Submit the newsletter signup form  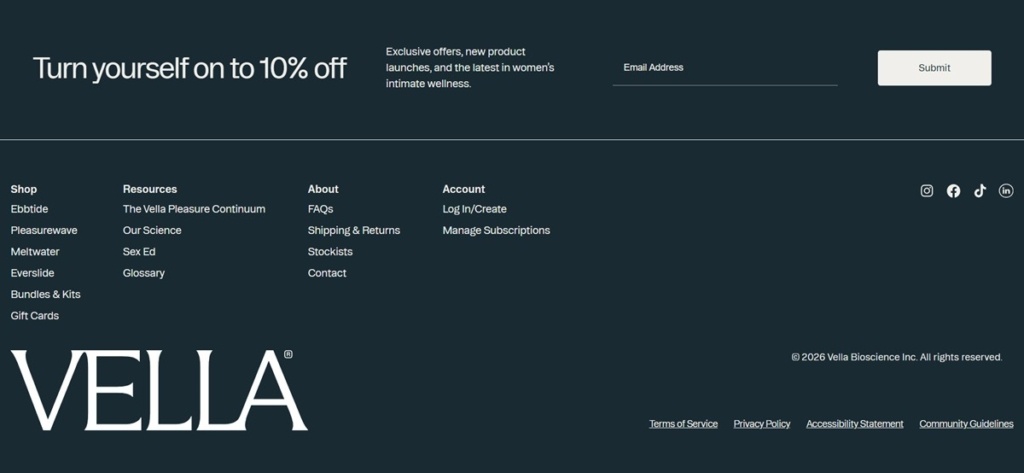(x=935, y=68)
